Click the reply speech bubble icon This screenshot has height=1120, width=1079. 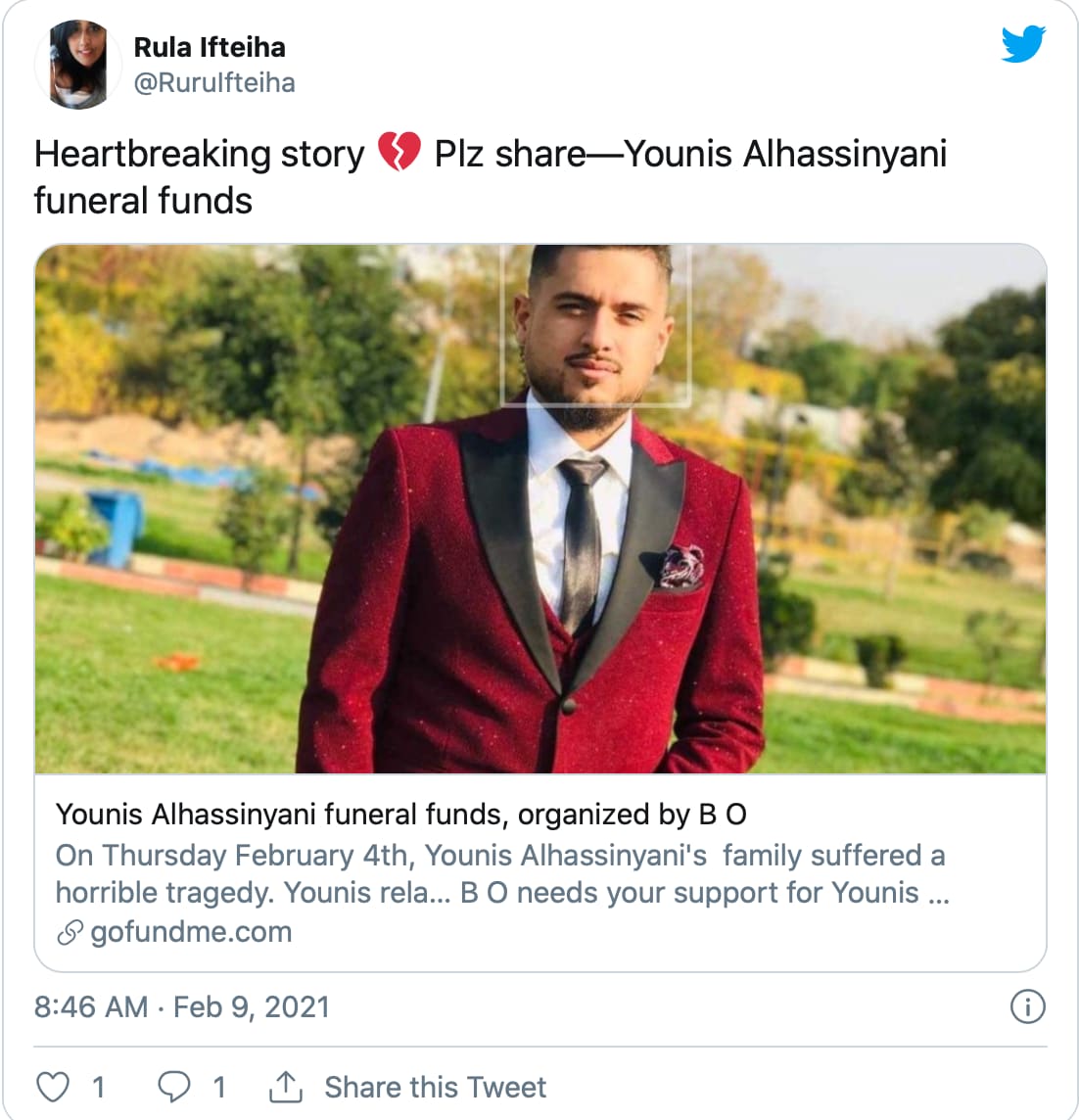pos(174,1087)
